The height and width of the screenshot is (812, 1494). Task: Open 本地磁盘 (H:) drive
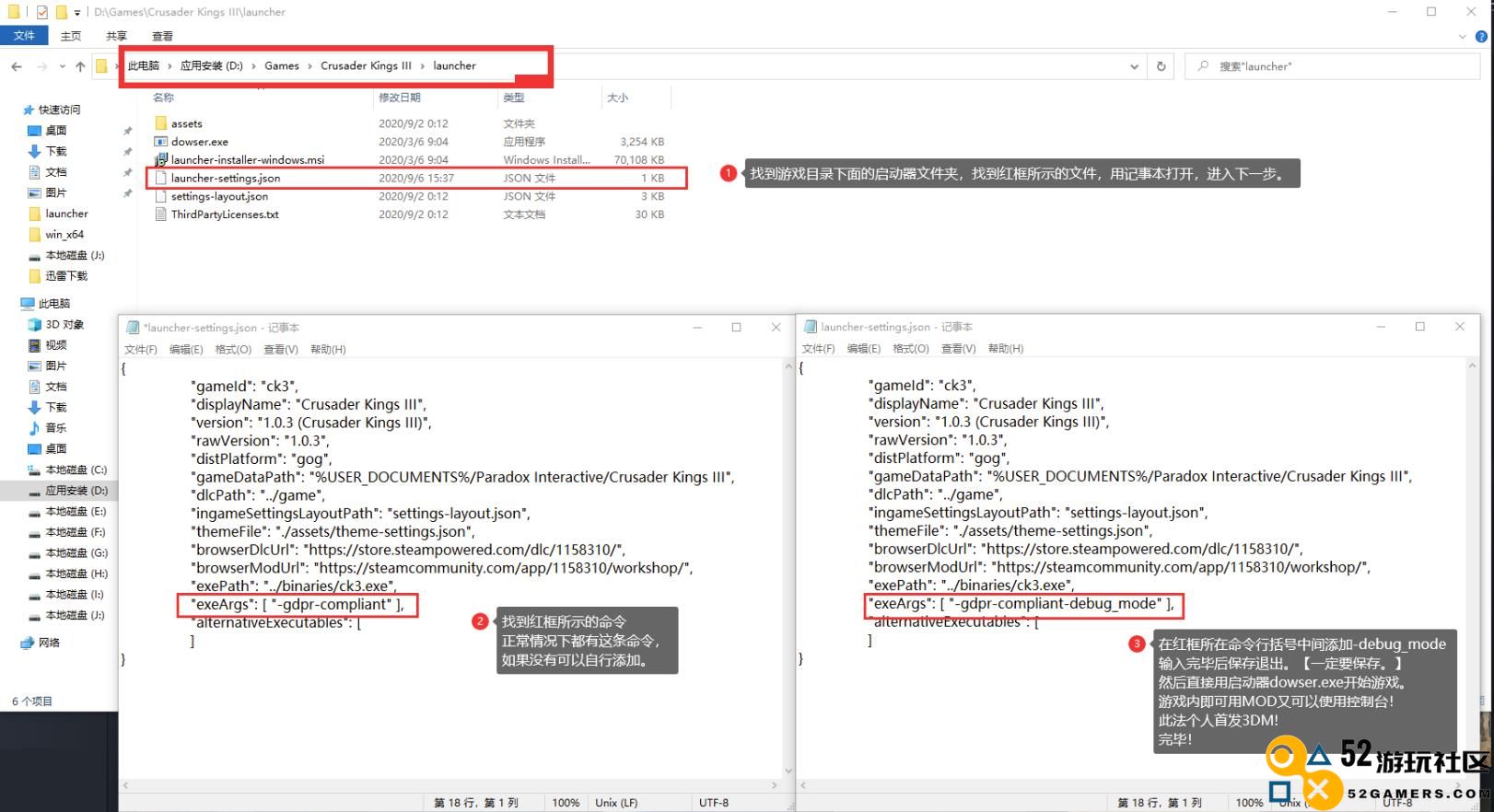pyautogui.click(x=76, y=574)
